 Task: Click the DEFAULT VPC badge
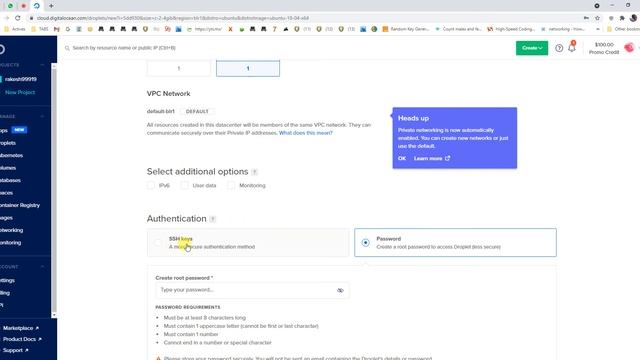197,111
